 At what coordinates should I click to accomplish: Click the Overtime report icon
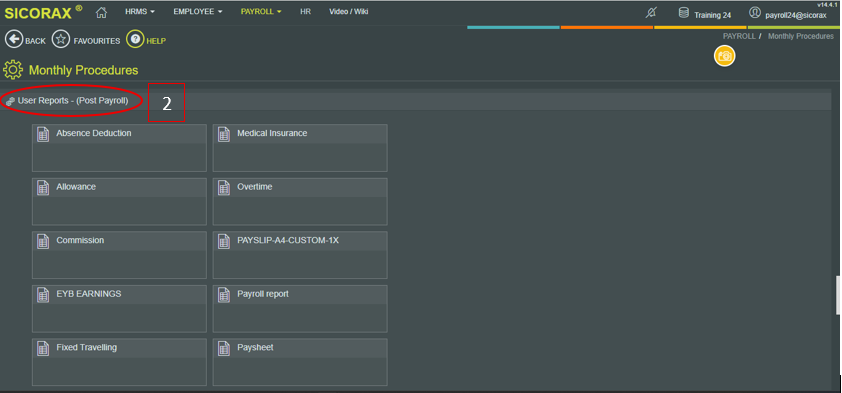(x=224, y=188)
